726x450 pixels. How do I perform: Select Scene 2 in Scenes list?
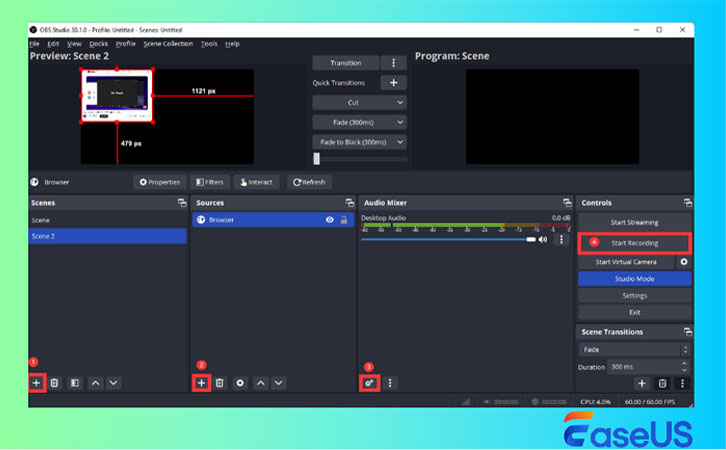click(x=107, y=236)
